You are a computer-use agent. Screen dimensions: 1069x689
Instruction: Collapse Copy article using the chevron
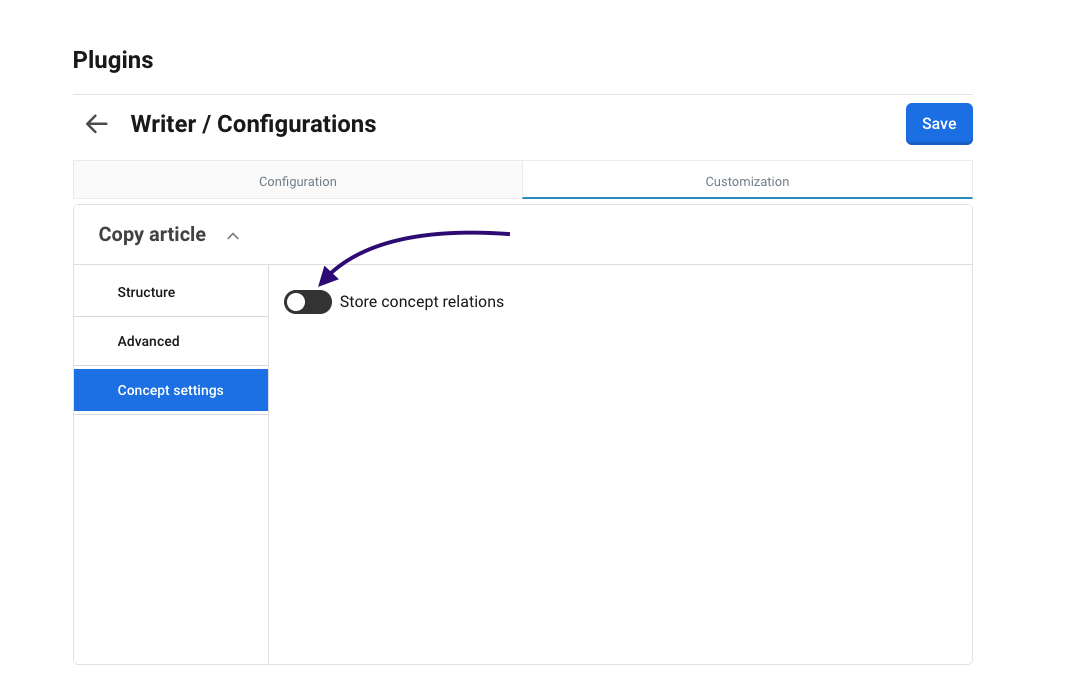click(x=233, y=236)
